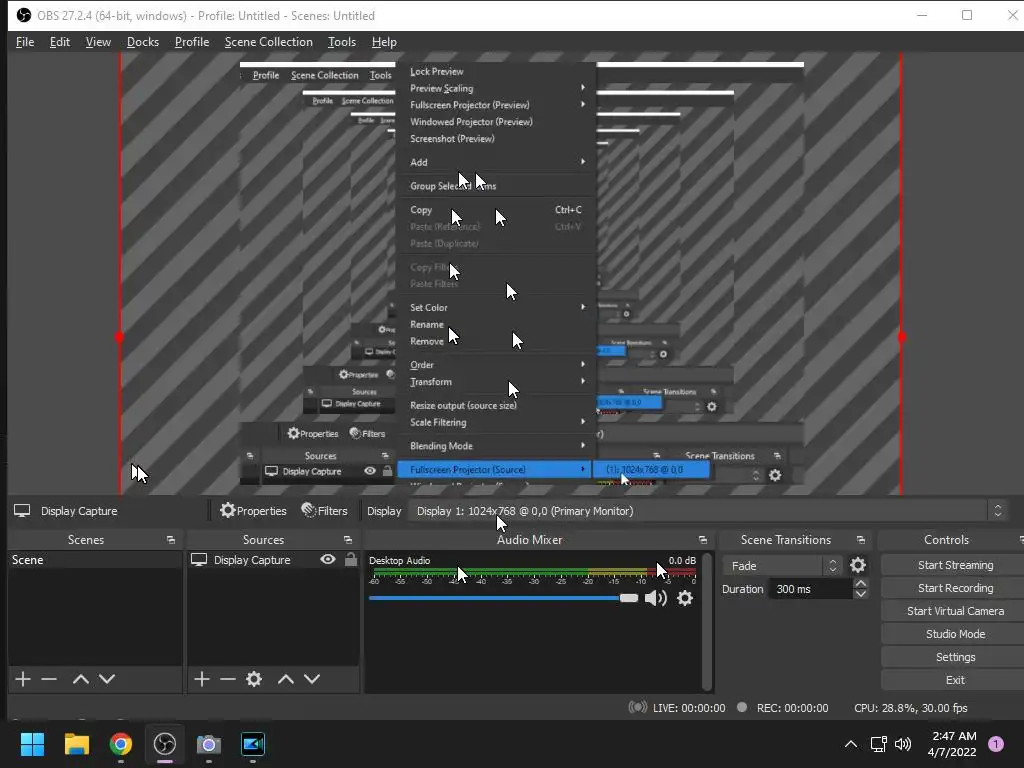Increase transition Duration with up arrow

point(861,584)
